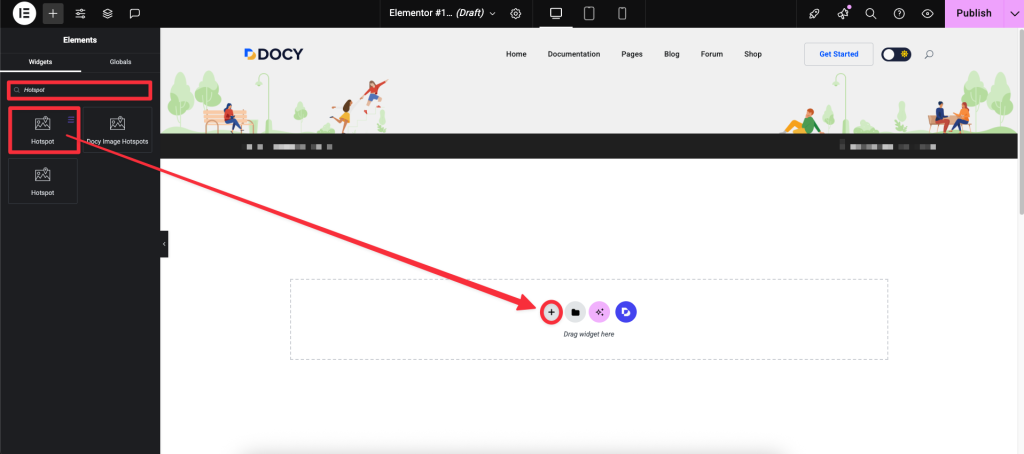
Task: Open the Add Element plus button in top bar
Action: (53, 14)
